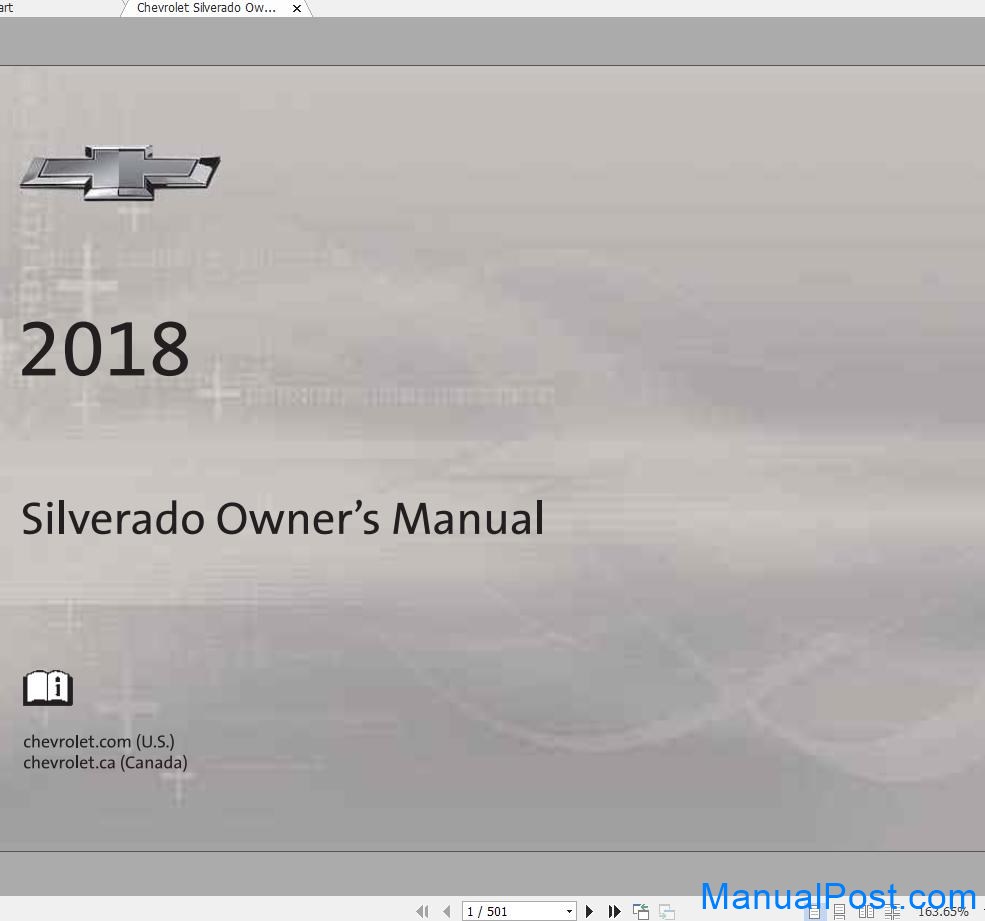Click the open book info icon
The image size is (985, 921).
48,689
